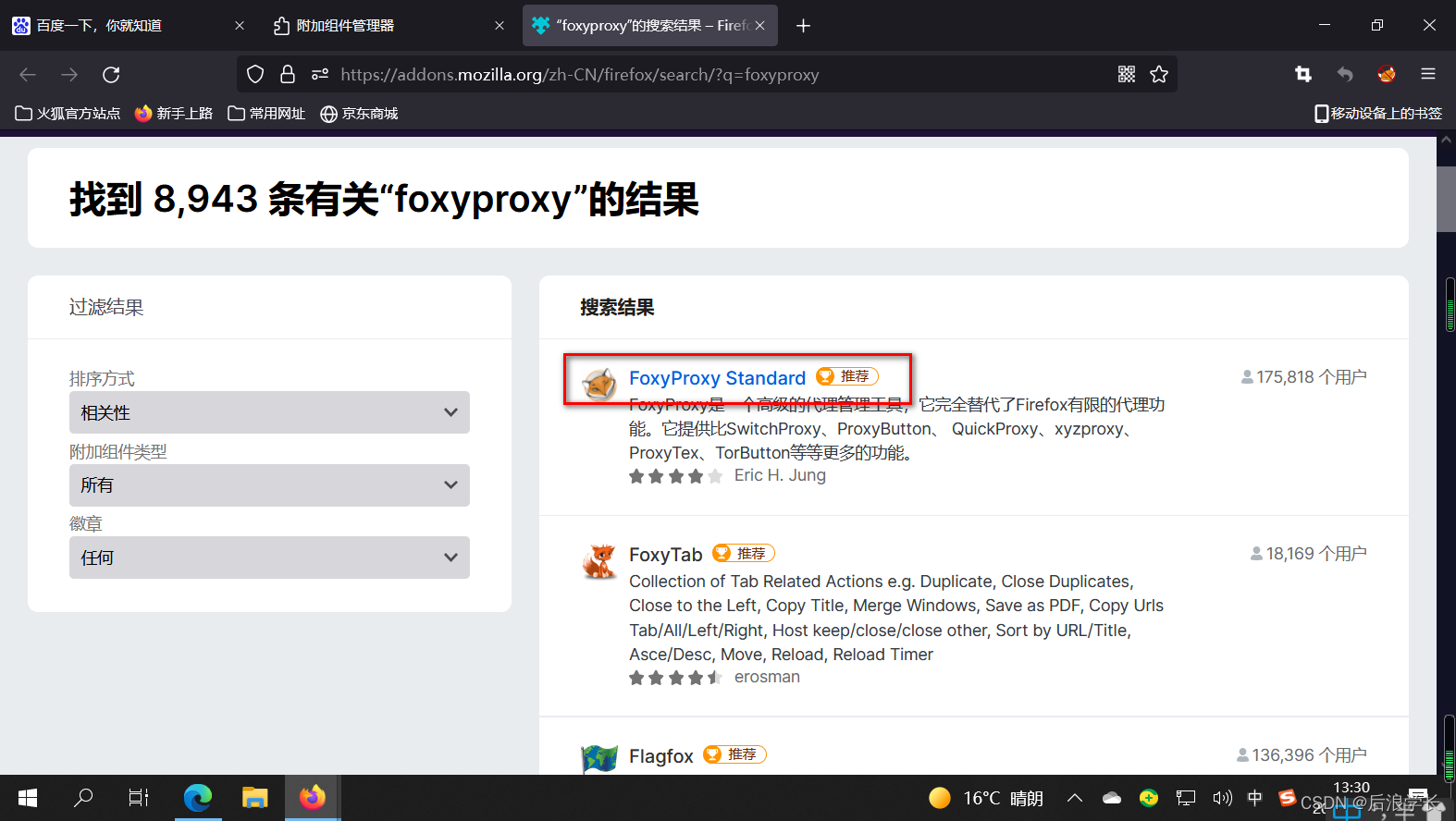Screen dimensions: 1456x821
Task: Open the 常用网址 bookmark folder
Action: [266, 114]
